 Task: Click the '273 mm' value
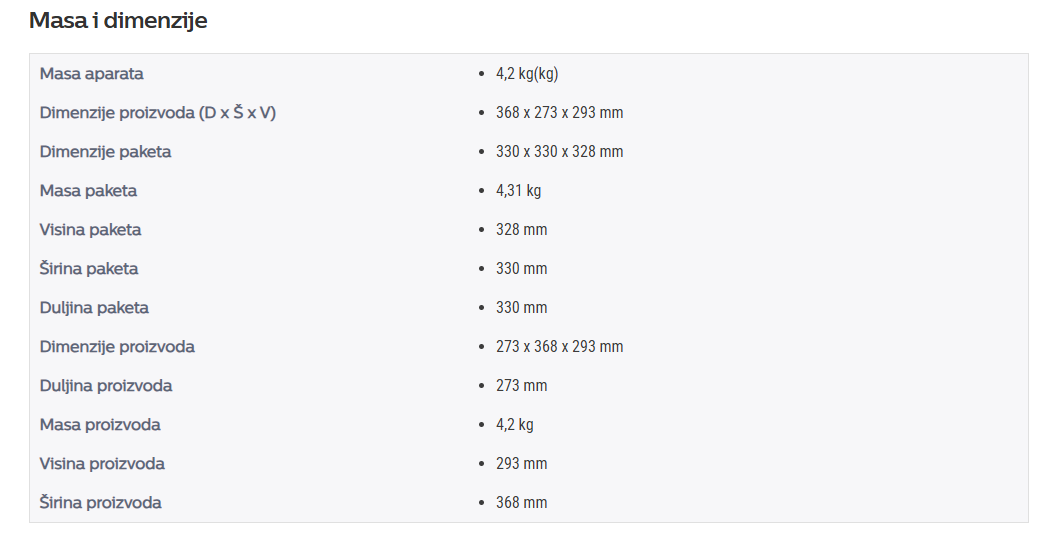pos(521,386)
